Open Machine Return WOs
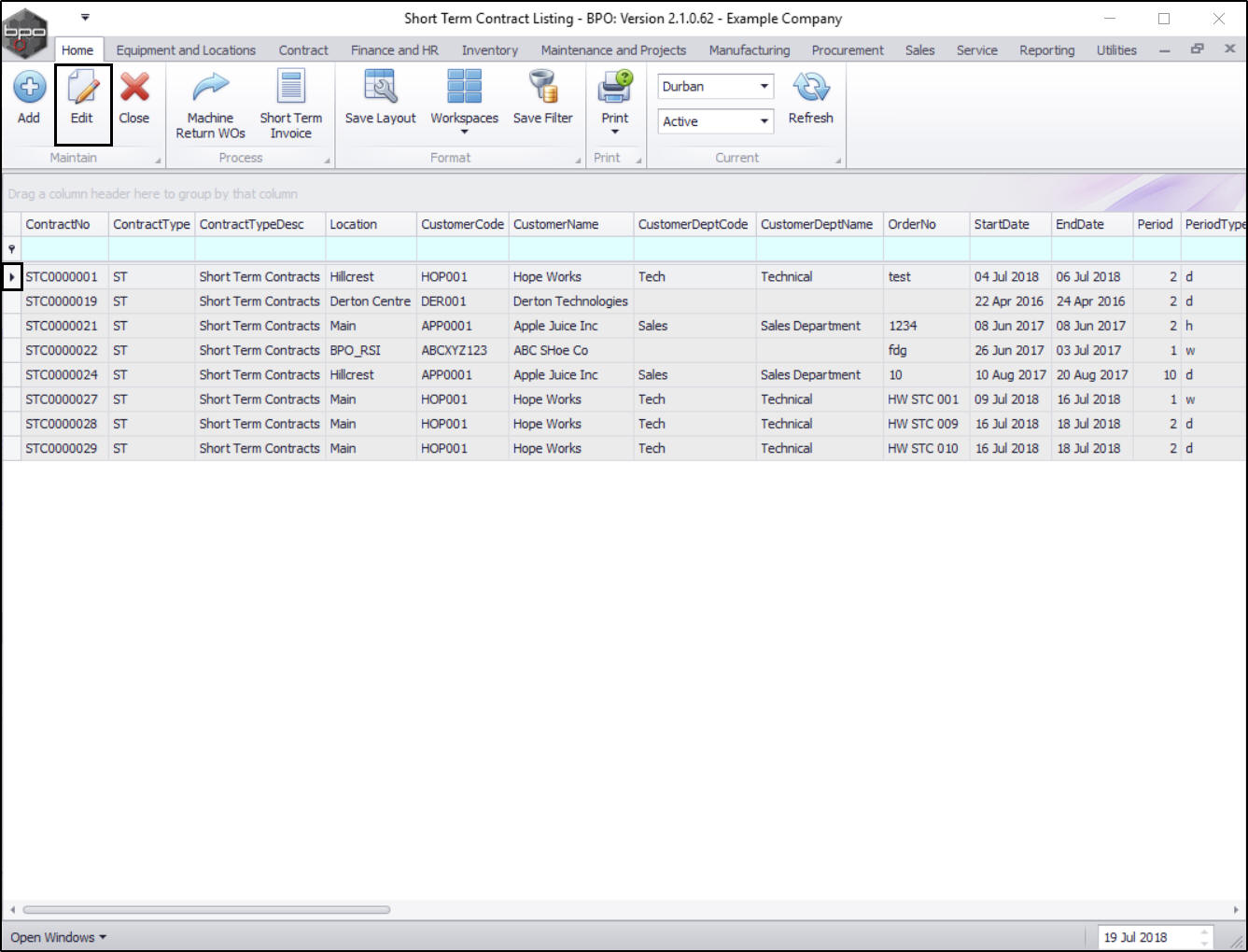1248x952 pixels. pyautogui.click(x=211, y=105)
